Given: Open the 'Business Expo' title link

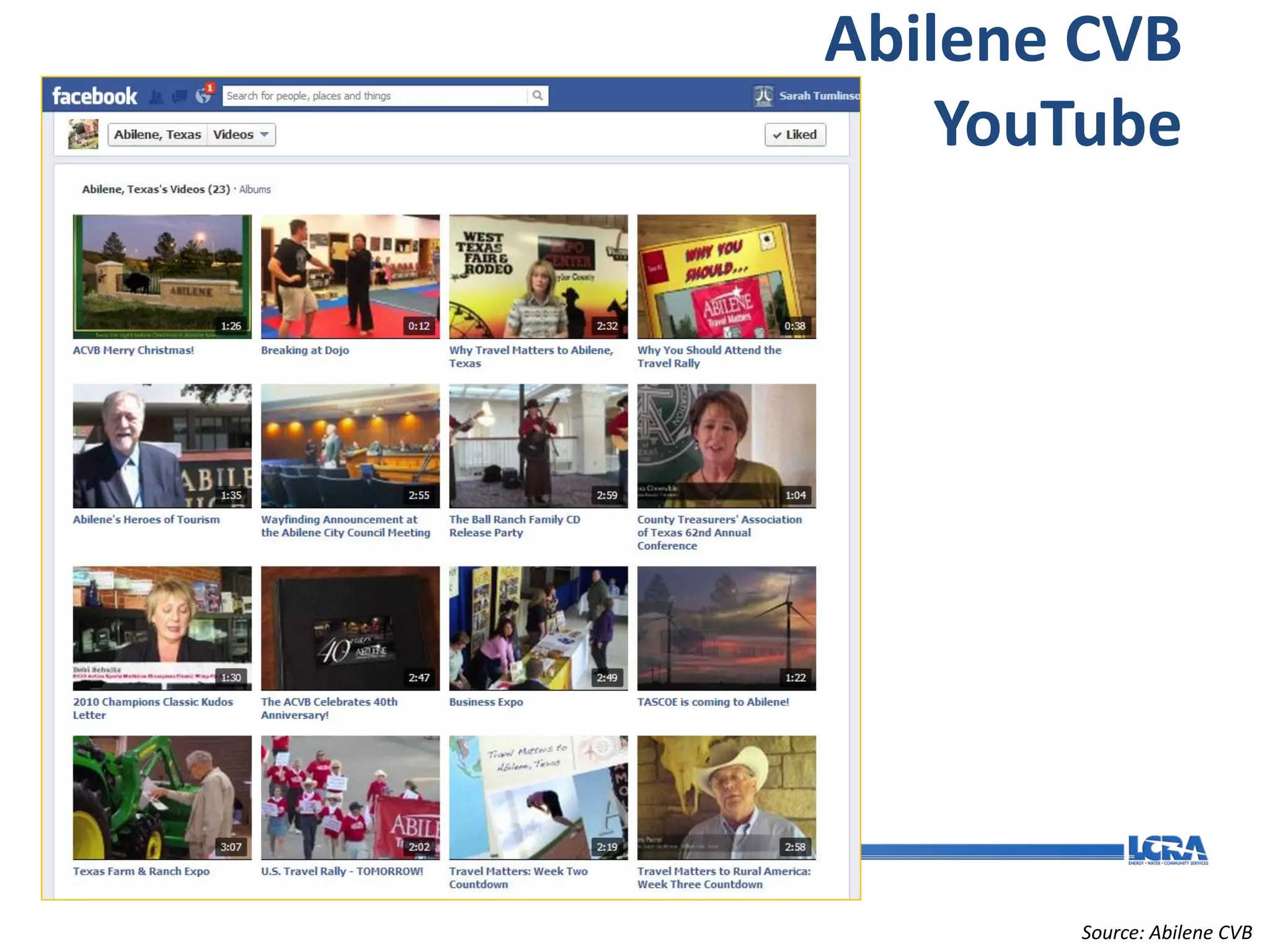Looking at the screenshot, I should pos(486,702).
